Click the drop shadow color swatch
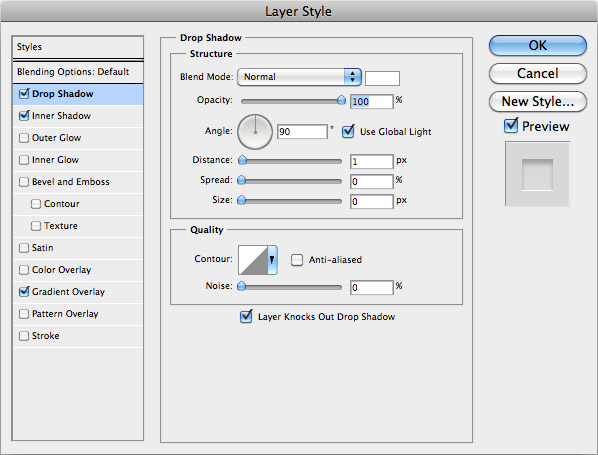The image size is (598, 455). coord(382,78)
